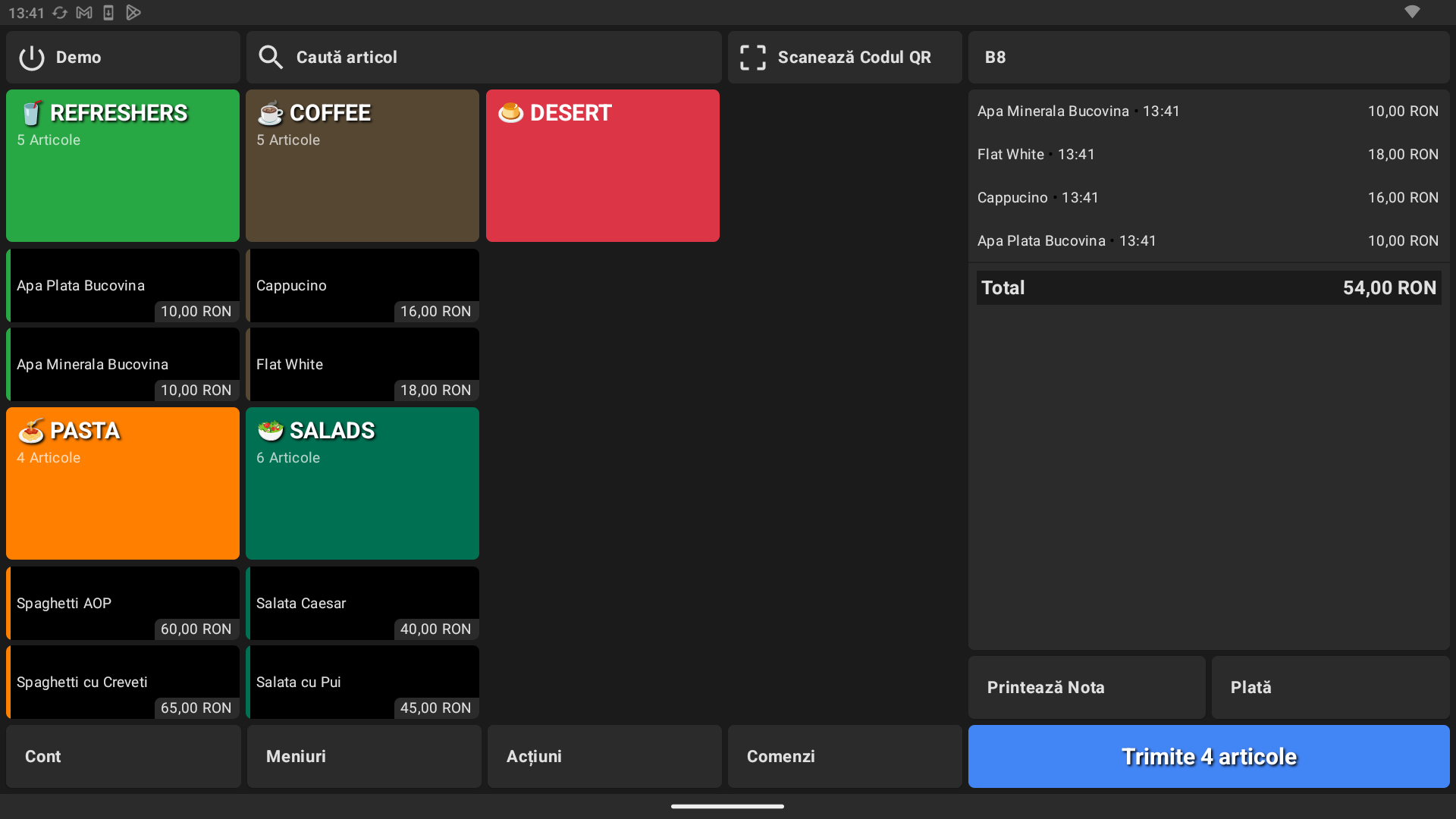Click Printează Nota button
1456x819 pixels.
point(1086,688)
